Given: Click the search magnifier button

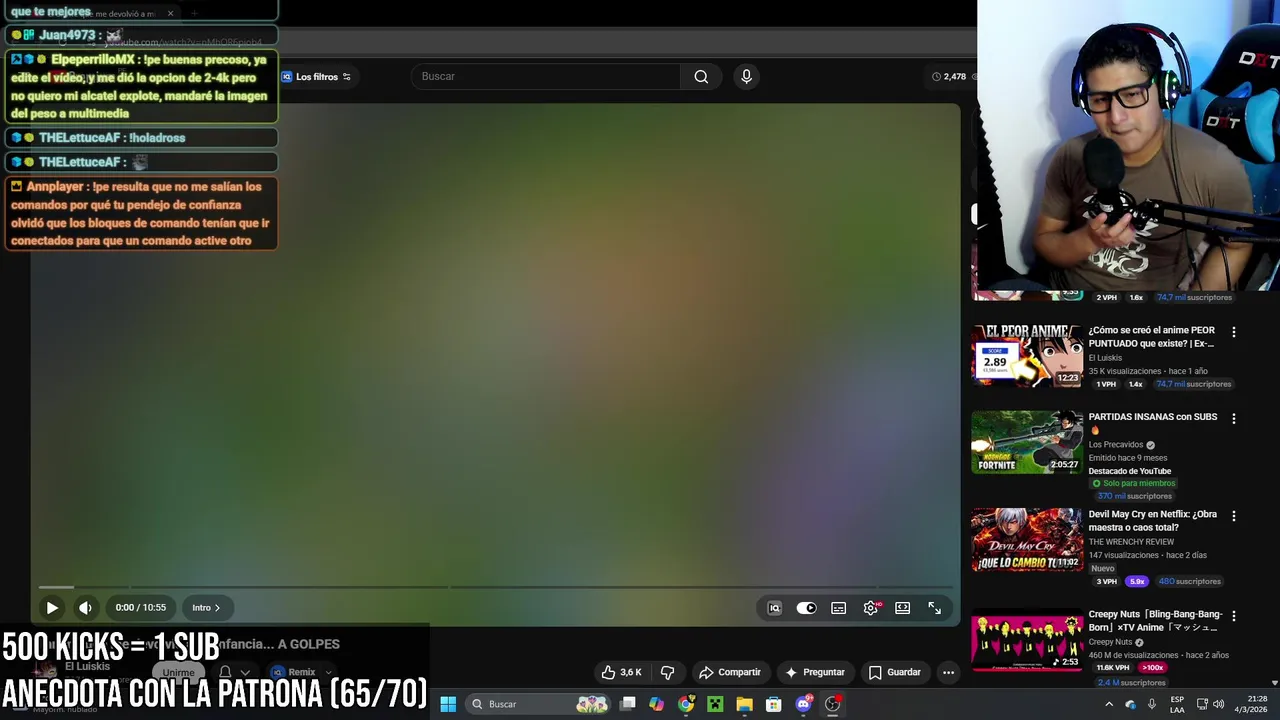Looking at the screenshot, I should click(x=701, y=76).
